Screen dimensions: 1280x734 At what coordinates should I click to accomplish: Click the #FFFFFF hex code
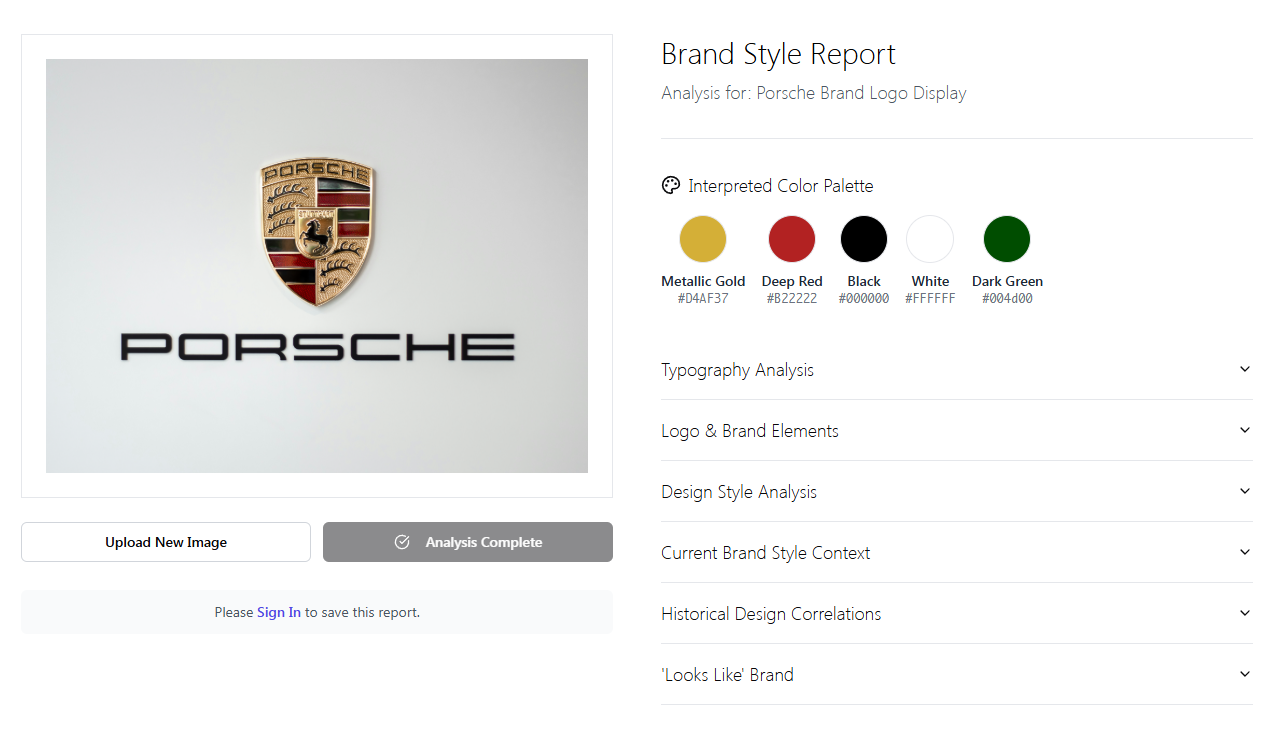pyautogui.click(x=930, y=298)
